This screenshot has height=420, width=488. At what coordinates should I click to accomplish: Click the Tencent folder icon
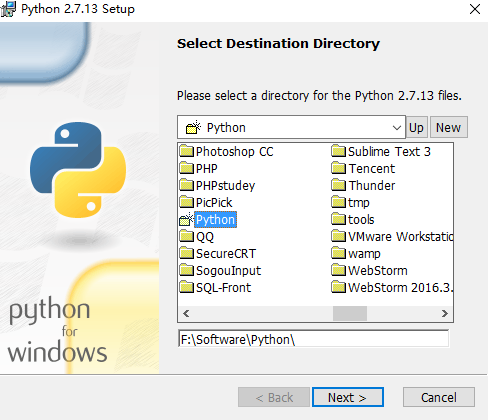339,168
